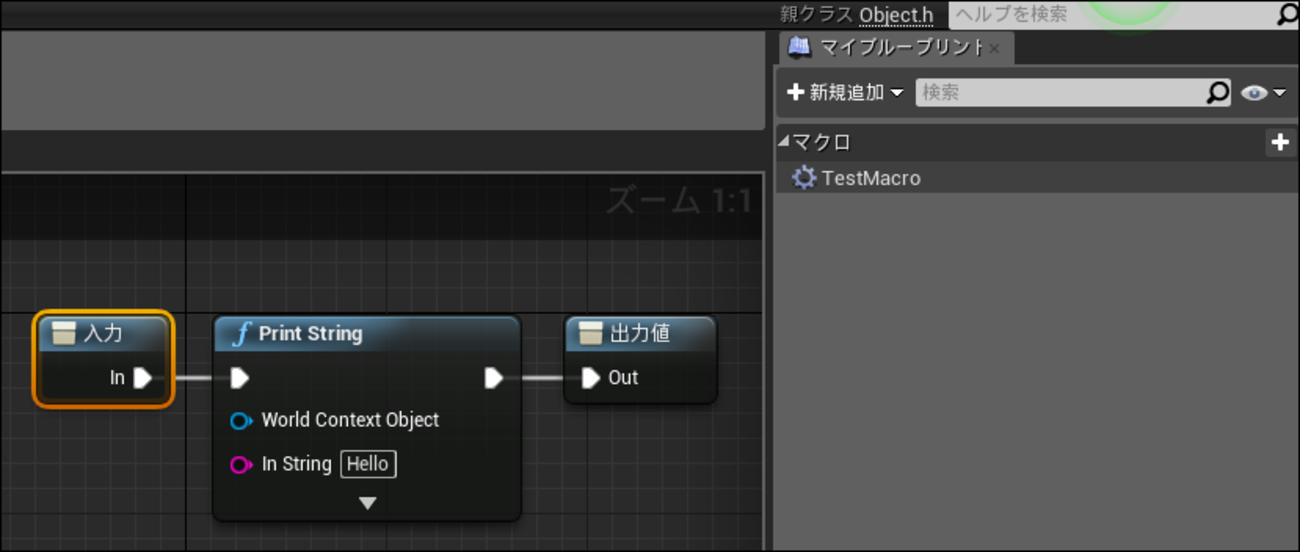The image size is (1300, 552).
Task: Close the マイブループリント tab
Action: click(994, 48)
